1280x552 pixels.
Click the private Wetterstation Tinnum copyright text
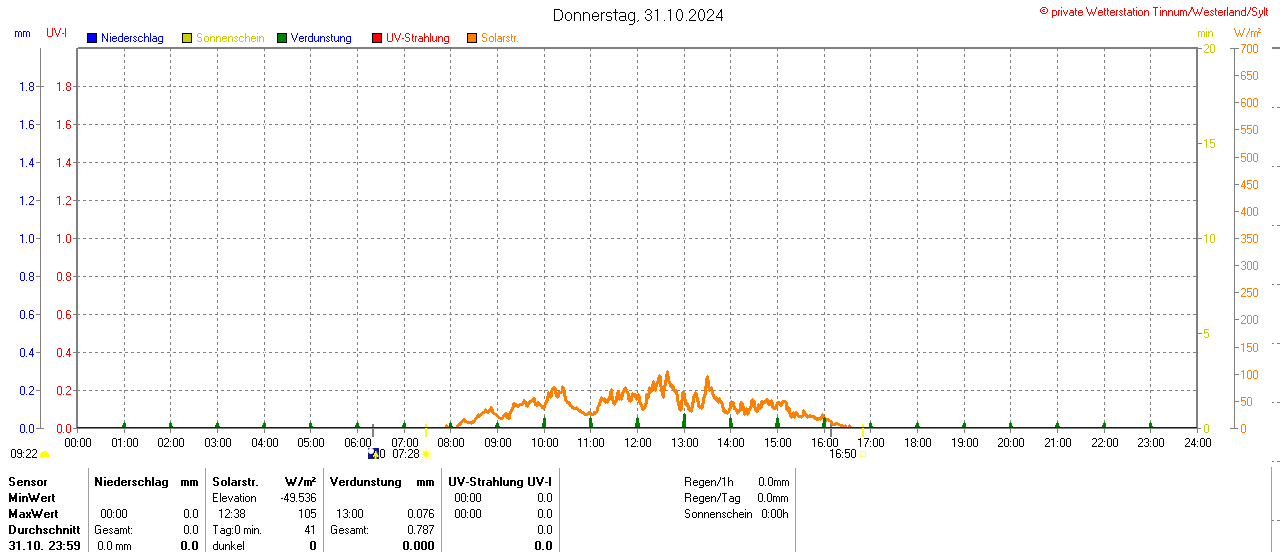tap(1154, 12)
